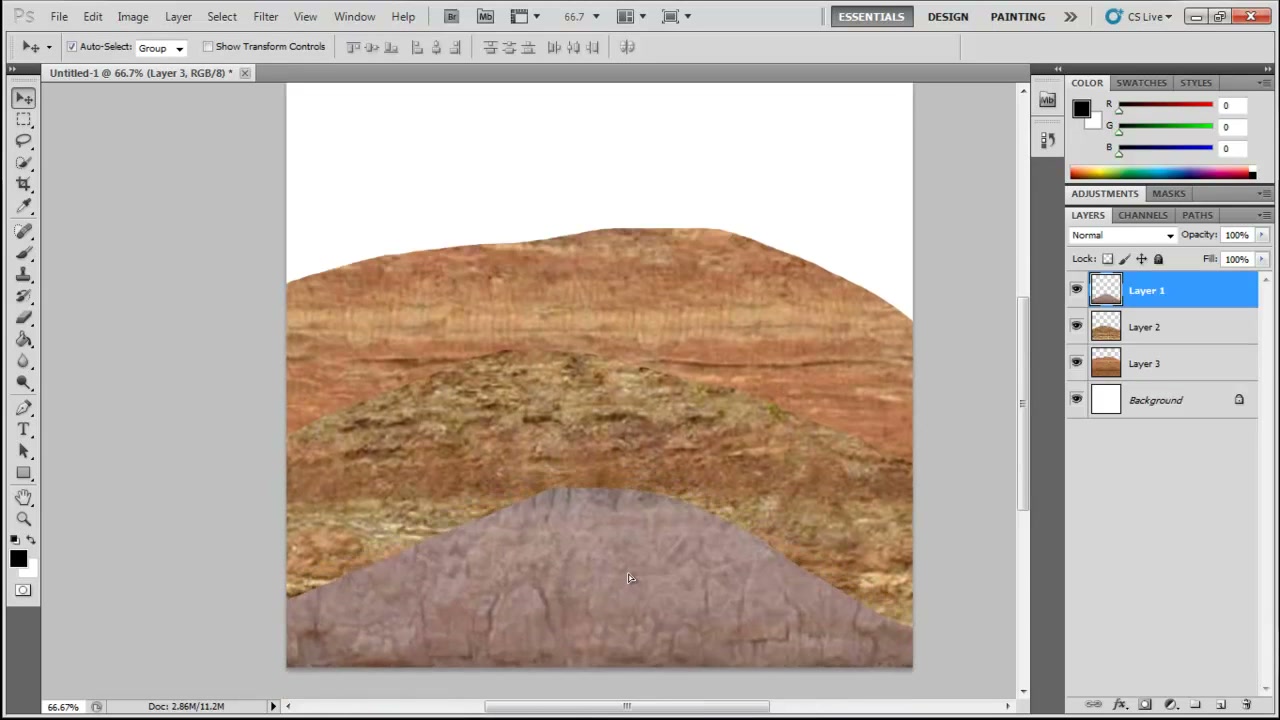Select the Blur tool
The image size is (1280, 720).
24,361
